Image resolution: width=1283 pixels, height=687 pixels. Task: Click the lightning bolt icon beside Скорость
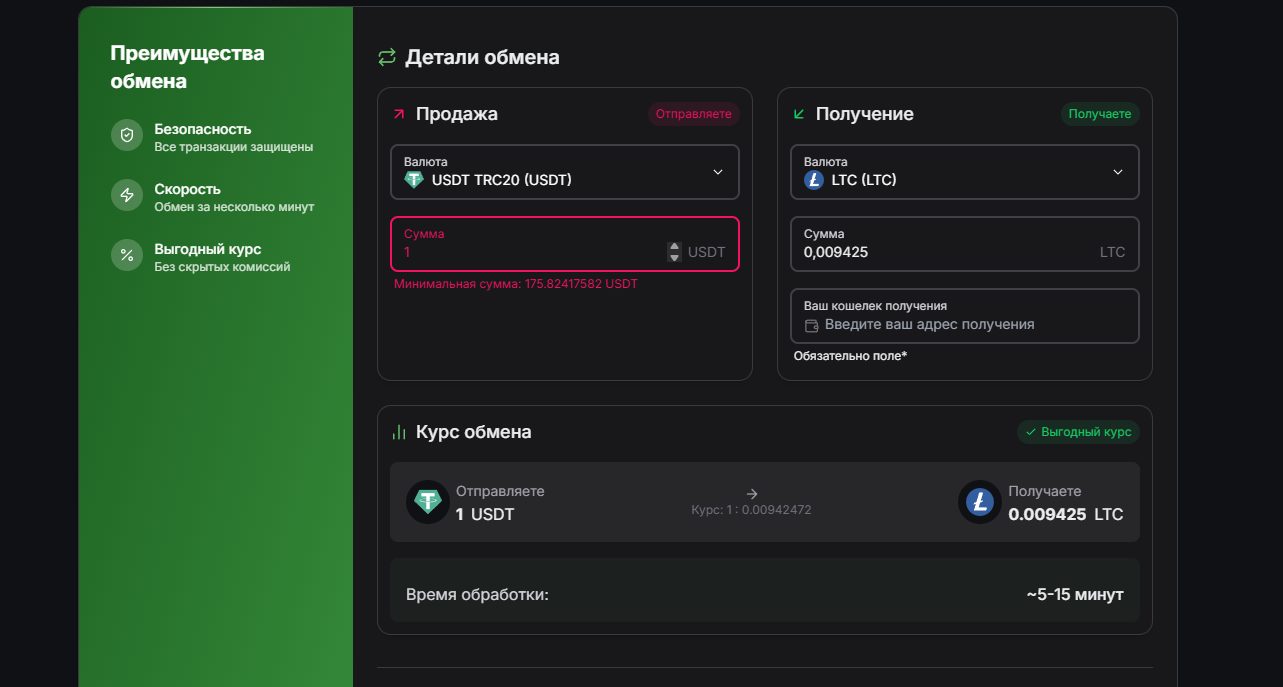pyautogui.click(x=127, y=195)
